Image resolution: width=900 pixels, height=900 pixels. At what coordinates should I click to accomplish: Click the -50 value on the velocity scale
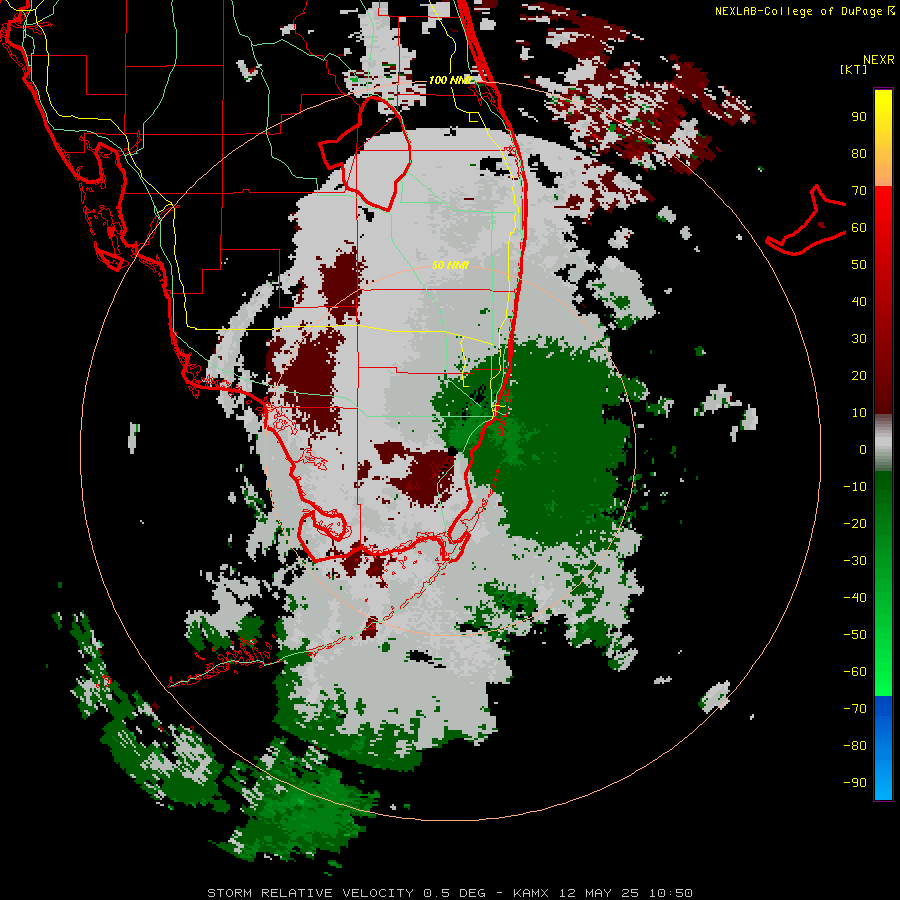pos(855,635)
